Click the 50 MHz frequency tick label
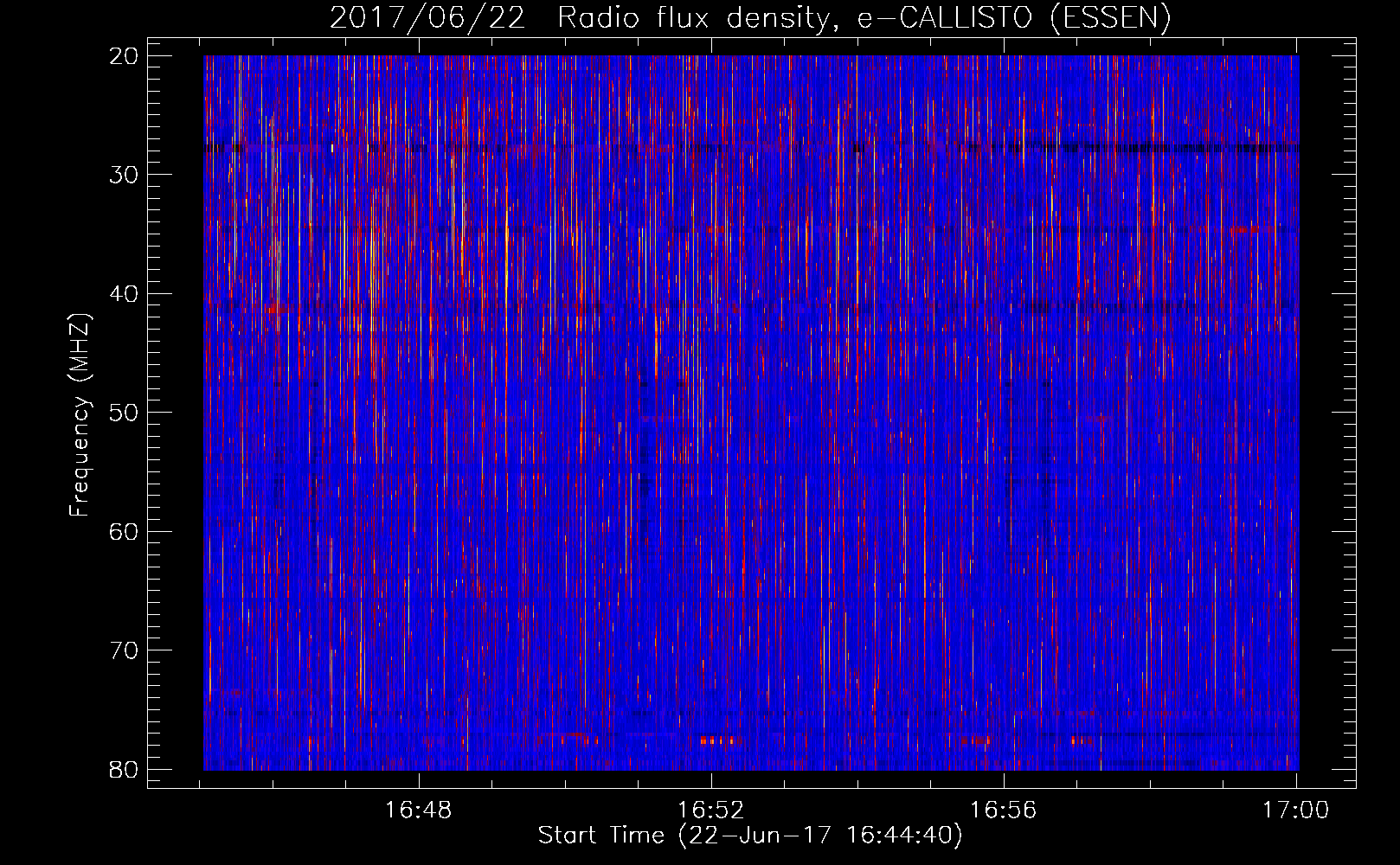The height and width of the screenshot is (865, 1400). point(124,413)
